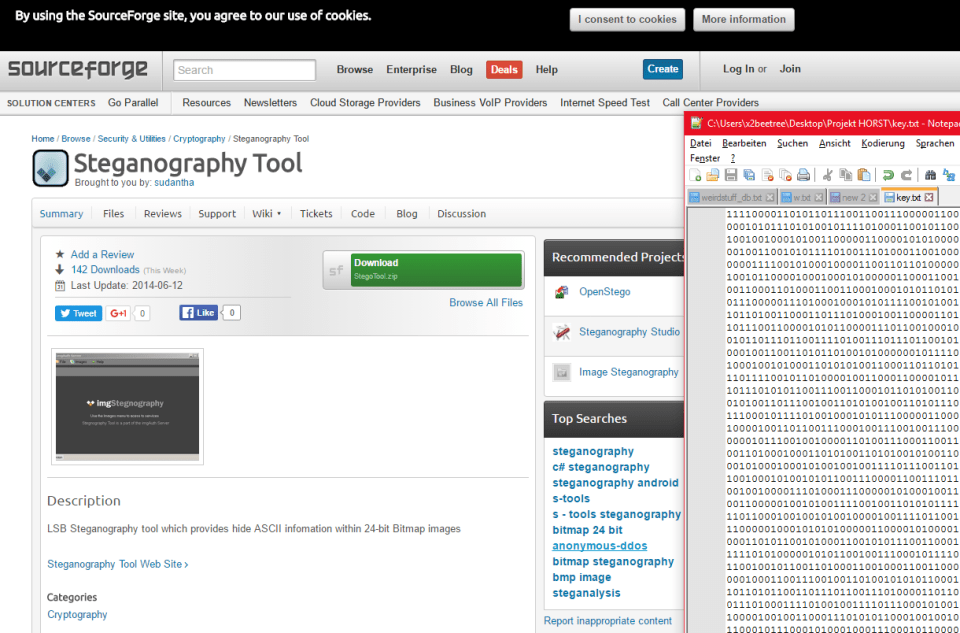This screenshot has height=633, width=960.
Task: Click the Tweet button
Action: click(x=78, y=313)
